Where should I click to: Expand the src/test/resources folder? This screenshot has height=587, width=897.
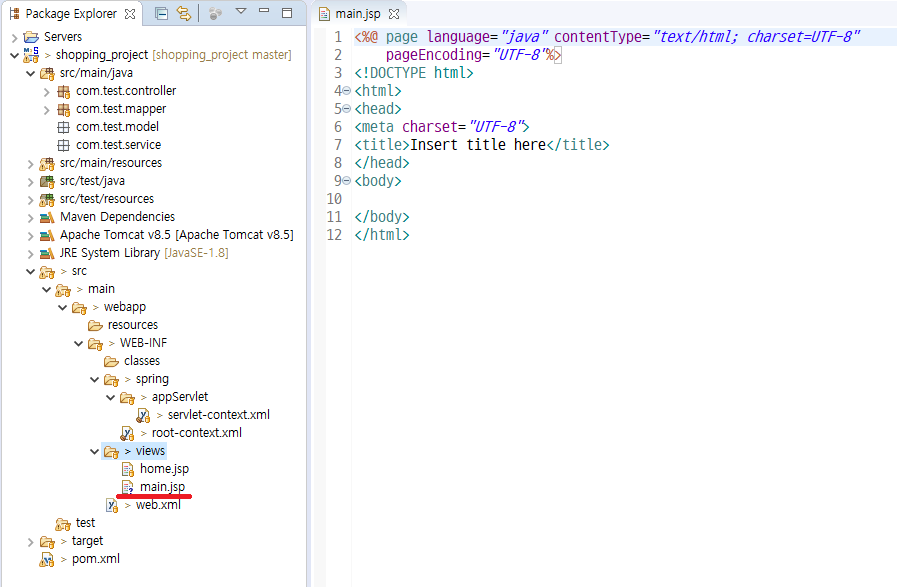[x=30, y=200]
